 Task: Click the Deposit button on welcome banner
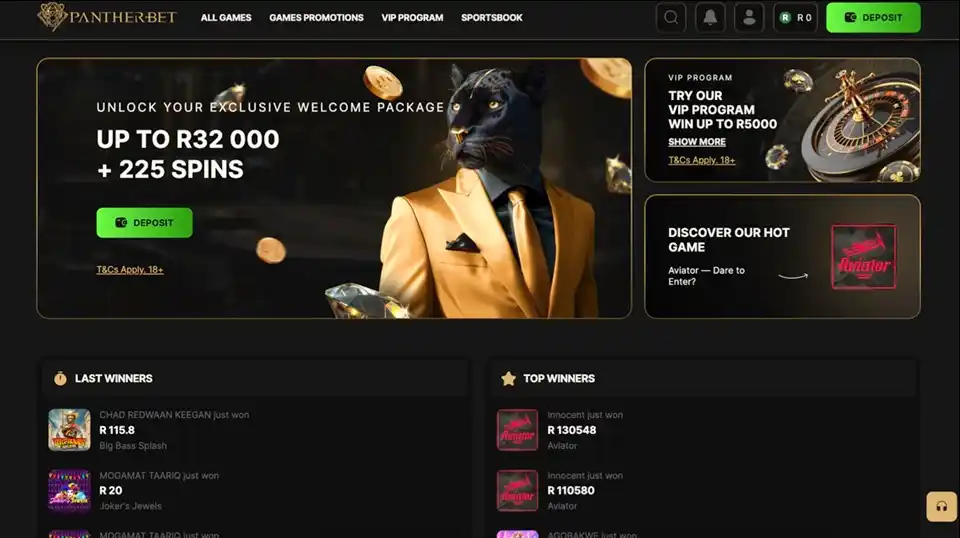144,223
